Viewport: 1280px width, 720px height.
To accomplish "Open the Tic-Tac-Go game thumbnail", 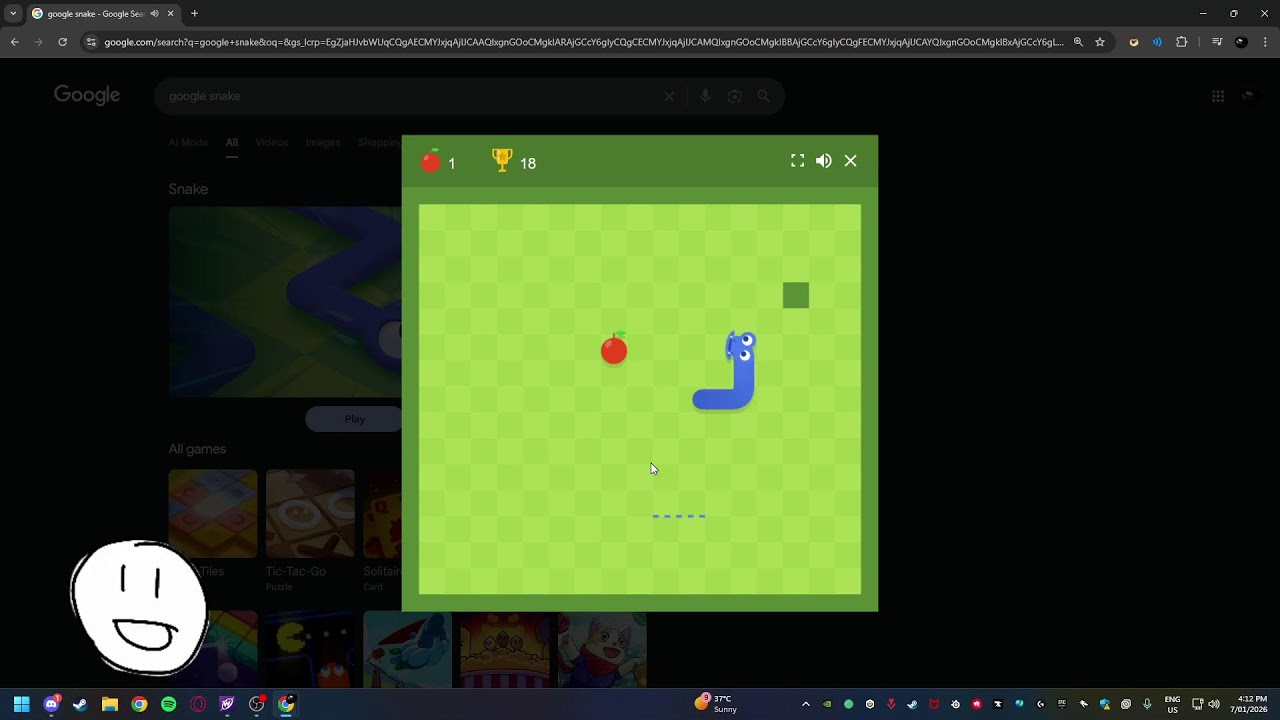I will pos(310,514).
